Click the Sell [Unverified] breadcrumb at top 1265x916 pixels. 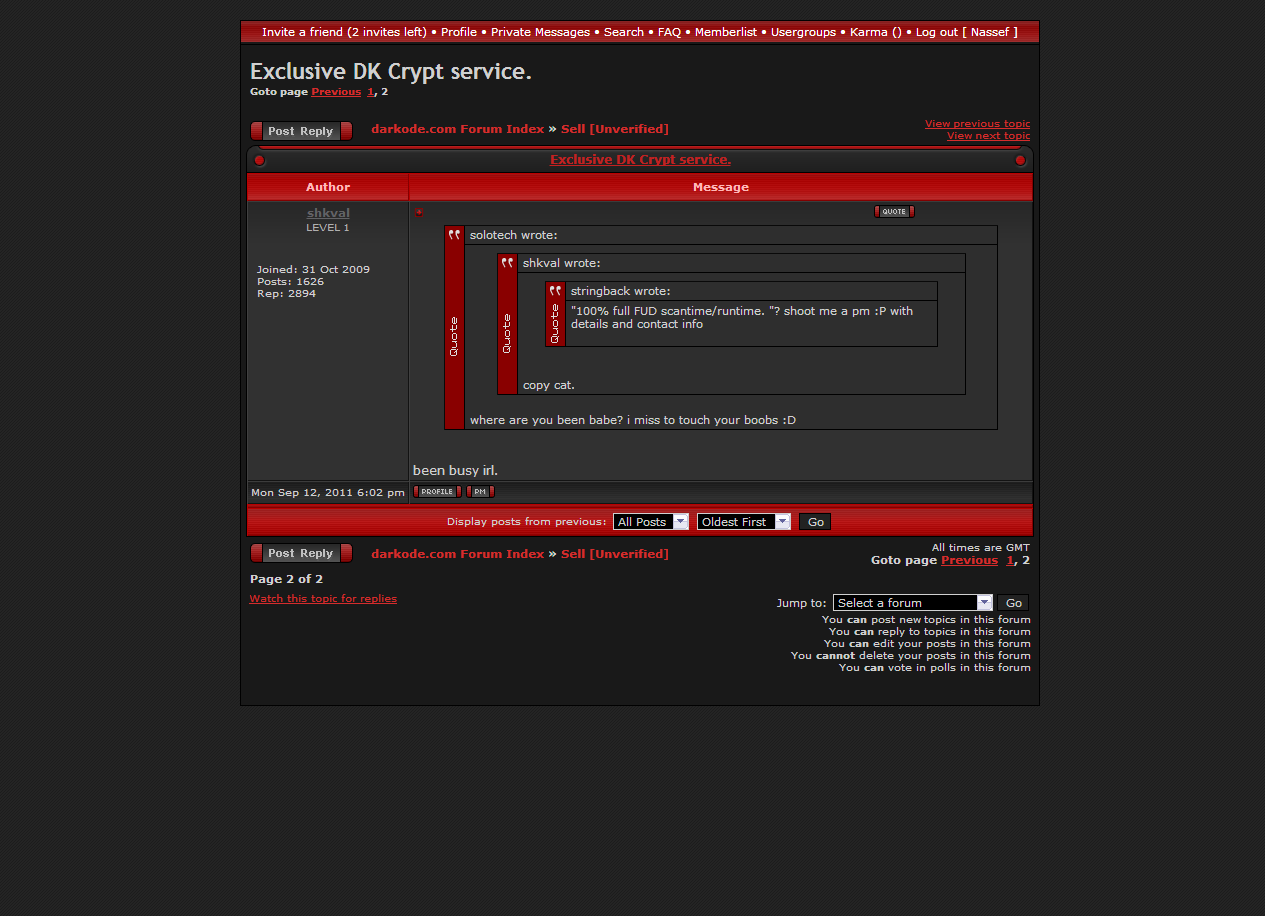pyautogui.click(x=614, y=129)
